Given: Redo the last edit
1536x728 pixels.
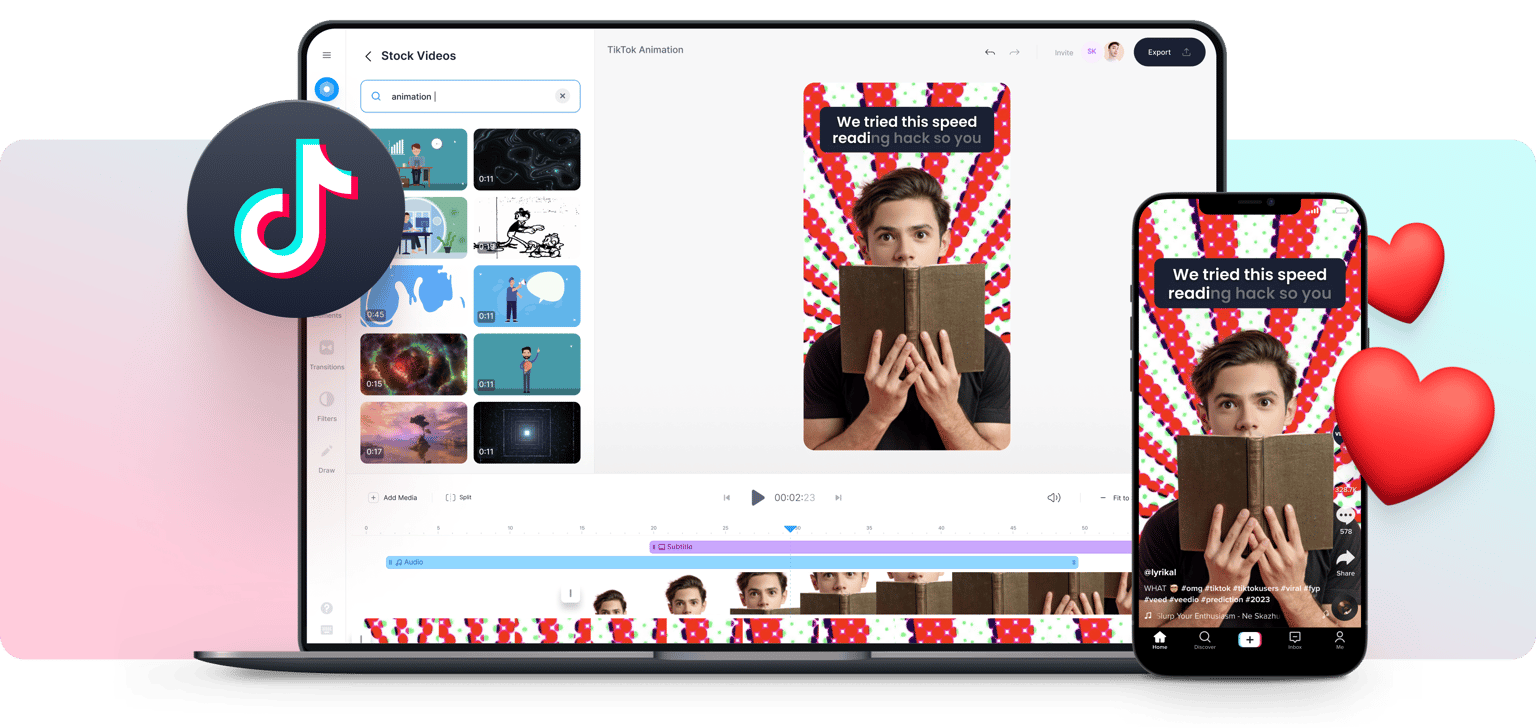Looking at the screenshot, I should point(1014,52).
